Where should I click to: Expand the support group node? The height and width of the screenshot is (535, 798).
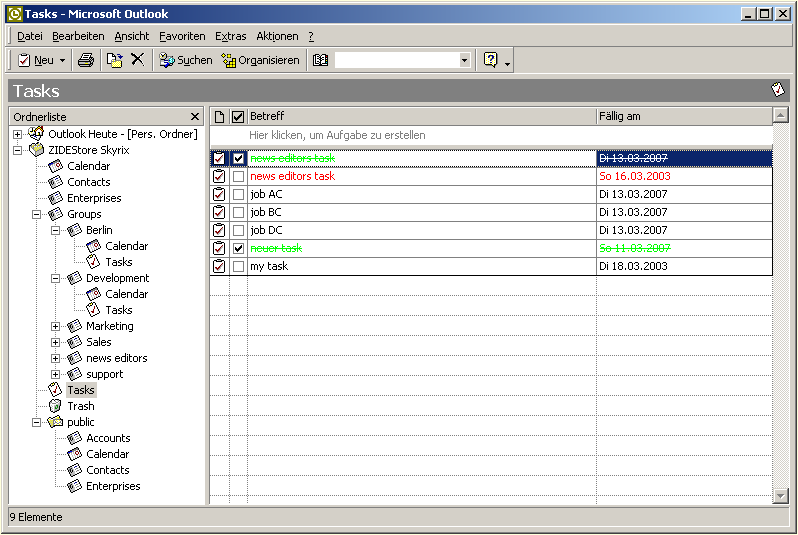click(x=55, y=374)
